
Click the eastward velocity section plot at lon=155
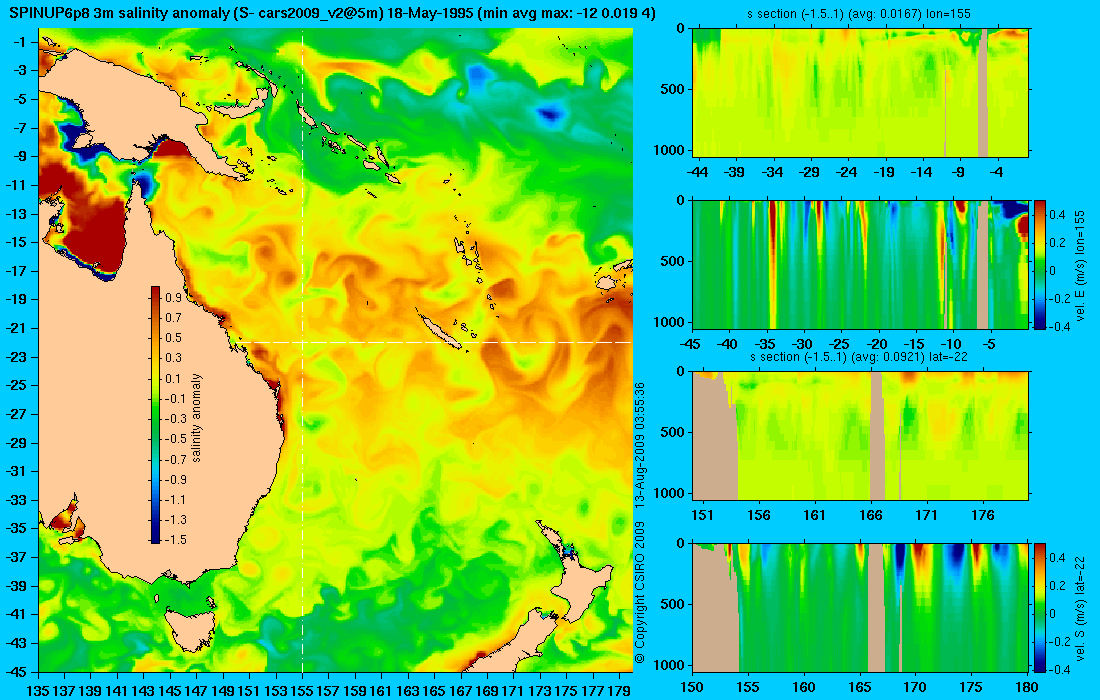(861, 264)
